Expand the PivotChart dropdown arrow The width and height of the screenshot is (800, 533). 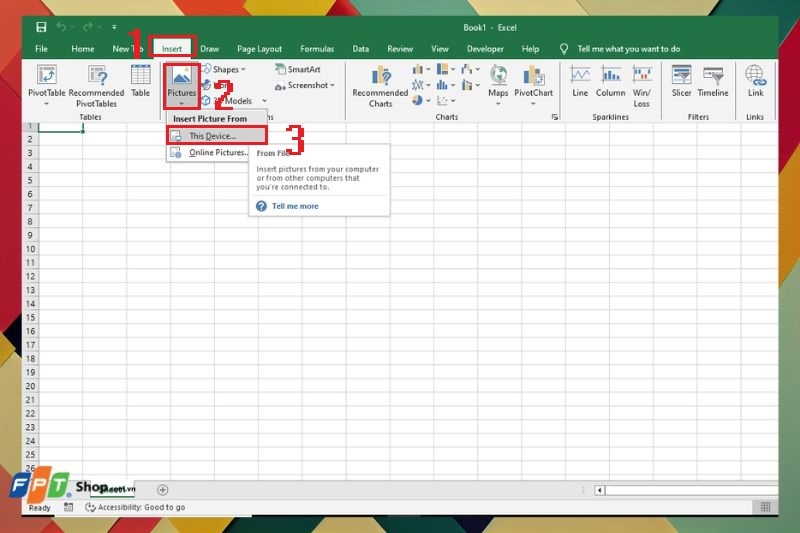click(533, 104)
